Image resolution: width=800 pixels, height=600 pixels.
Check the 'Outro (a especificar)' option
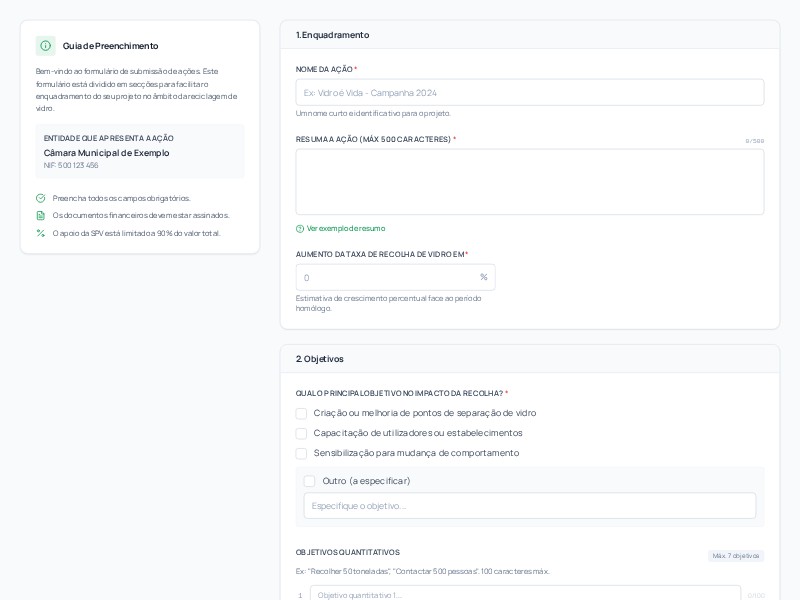click(310, 481)
